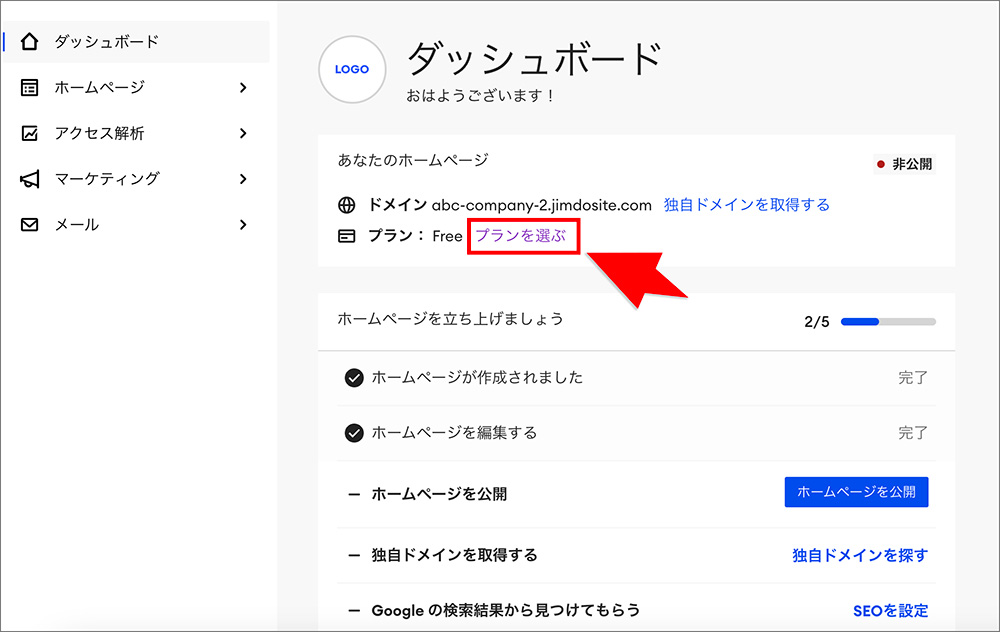The width and height of the screenshot is (1000, 632).
Task: Open the メール sidebar item
Action: click(136, 224)
